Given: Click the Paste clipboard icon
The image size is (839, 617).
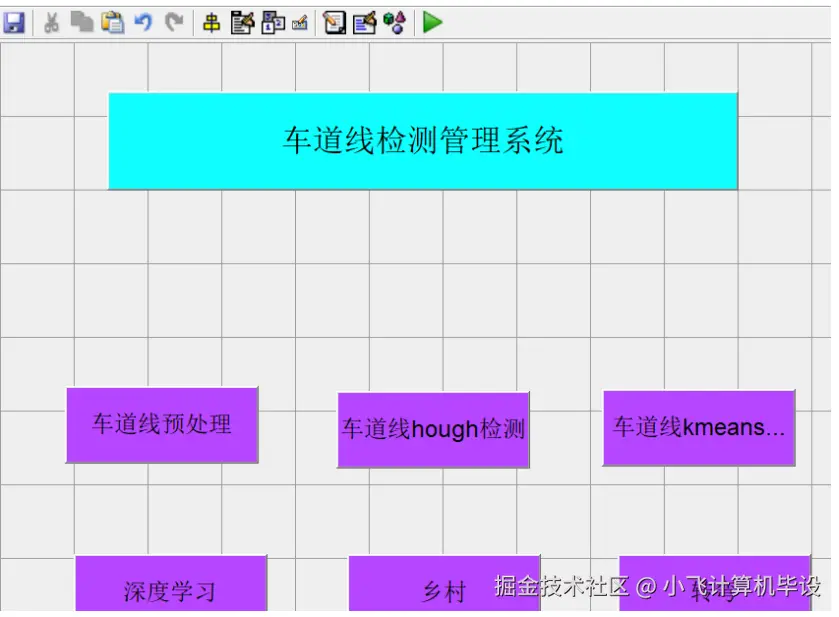Looking at the screenshot, I should click(113, 23).
